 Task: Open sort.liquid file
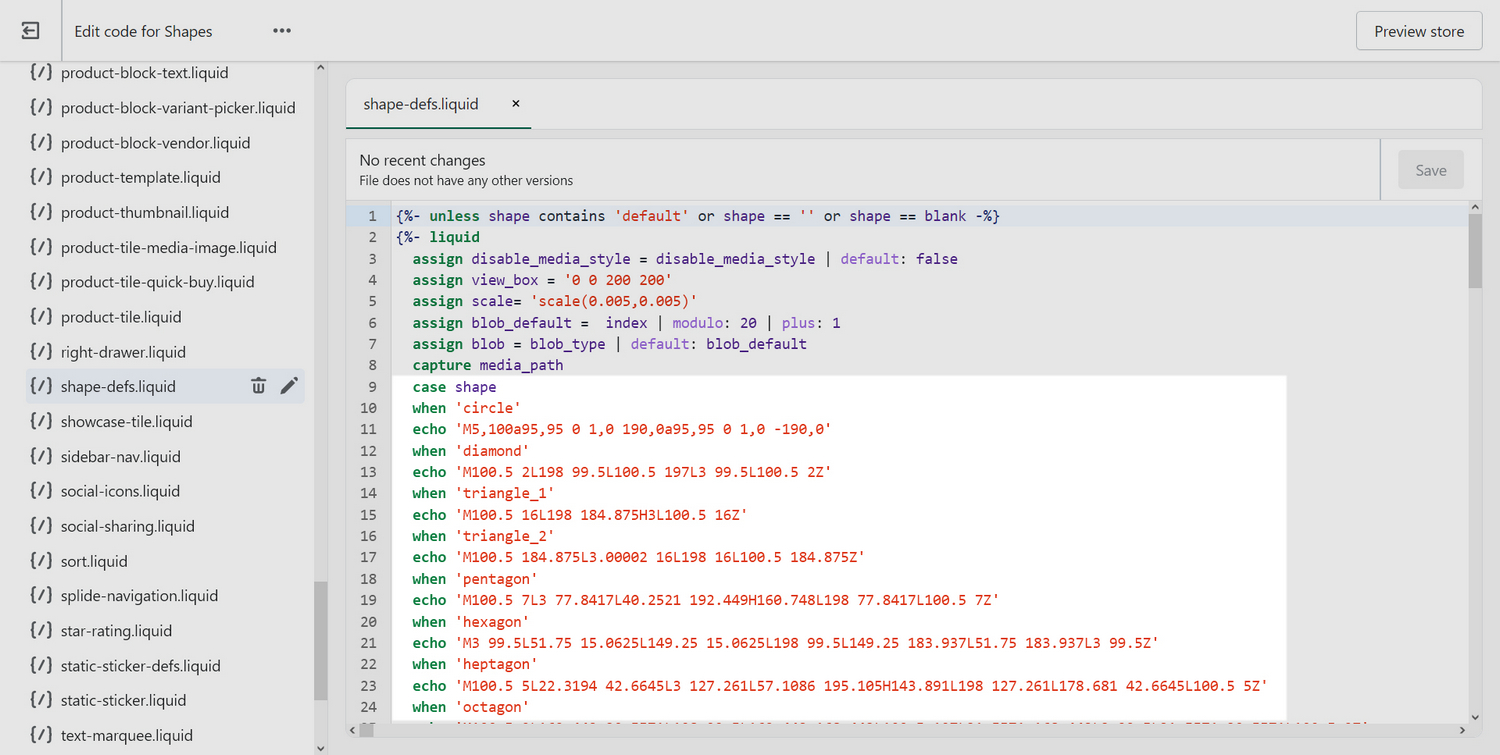(x=94, y=561)
